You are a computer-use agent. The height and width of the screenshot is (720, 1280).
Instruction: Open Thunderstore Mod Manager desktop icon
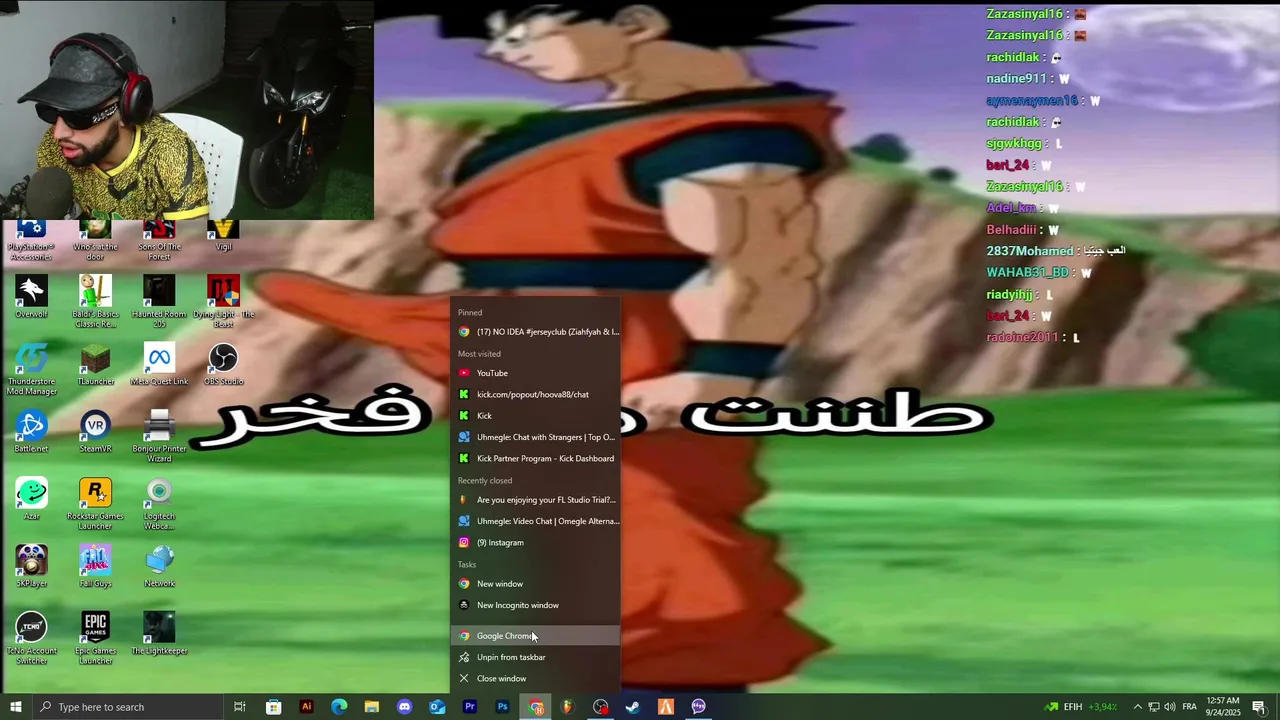[x=31, y=369]
